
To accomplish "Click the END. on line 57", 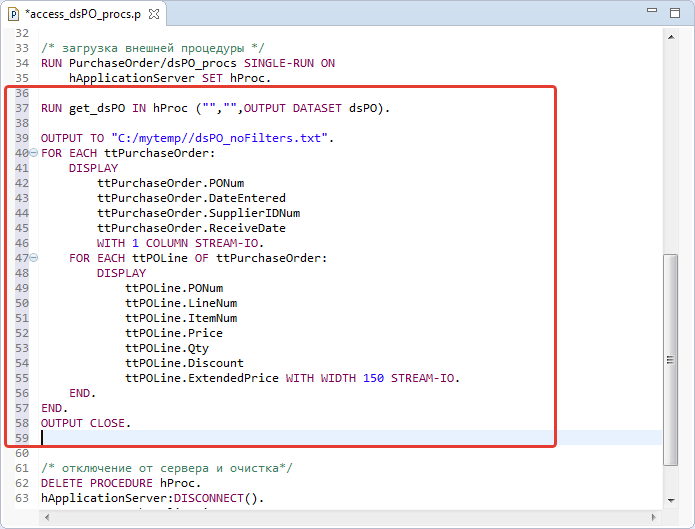I will coord(55,408).
